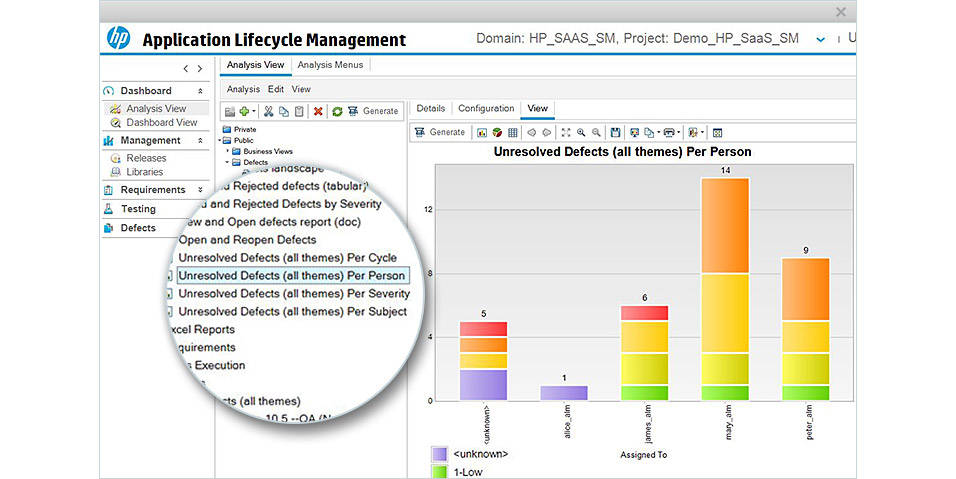Open the Edit menu

[276, 89]
